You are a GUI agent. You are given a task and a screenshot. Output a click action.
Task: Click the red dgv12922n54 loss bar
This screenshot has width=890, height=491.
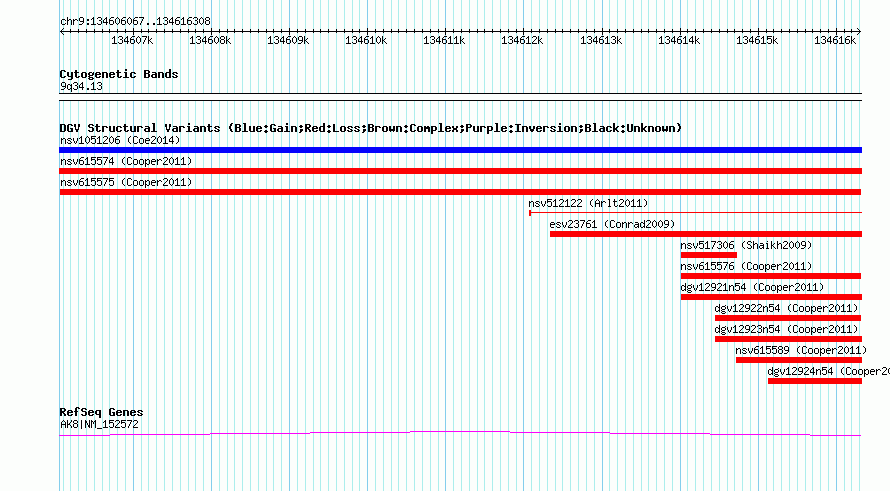[x=788, y=318]
